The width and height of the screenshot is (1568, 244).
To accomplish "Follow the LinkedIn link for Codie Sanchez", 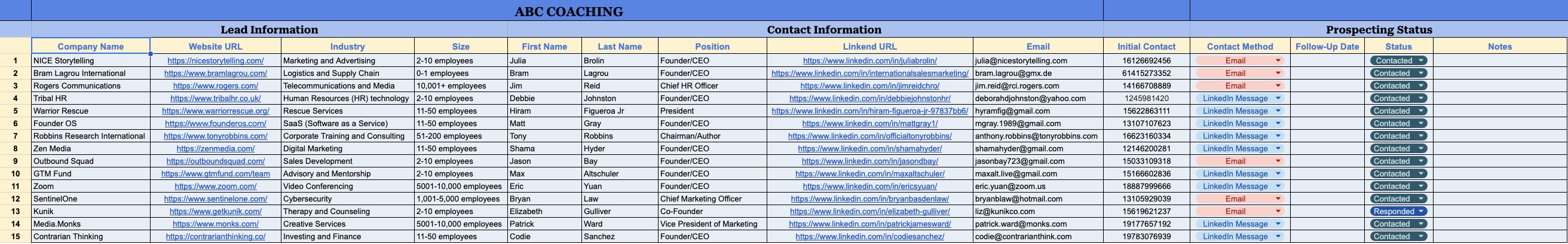I will point(869,237).
